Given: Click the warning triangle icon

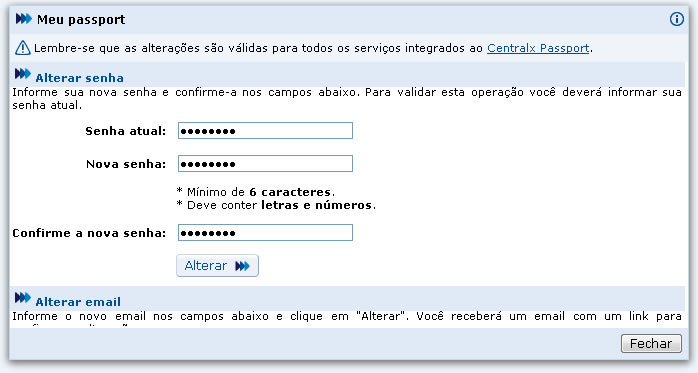Looking at the screenshot, I should (x=23, y=48).
